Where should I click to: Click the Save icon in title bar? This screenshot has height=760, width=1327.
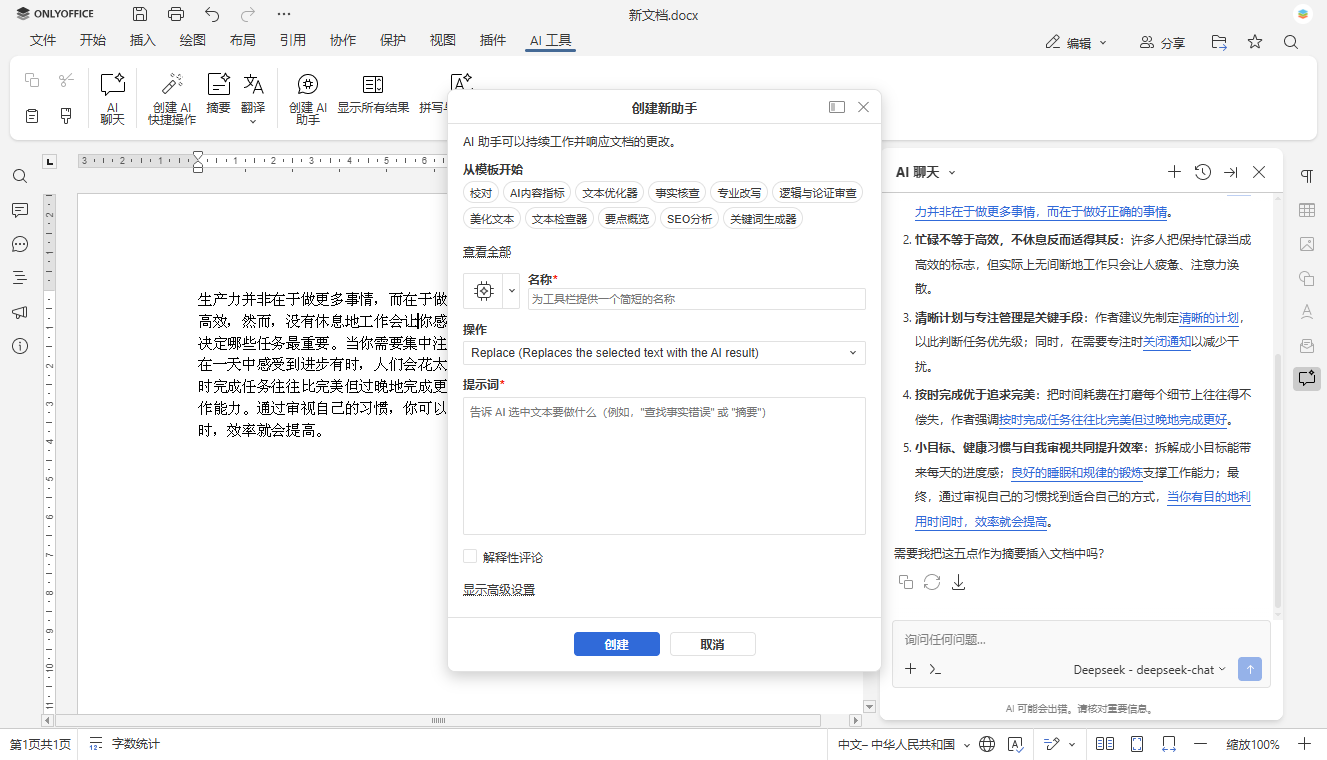140,14
